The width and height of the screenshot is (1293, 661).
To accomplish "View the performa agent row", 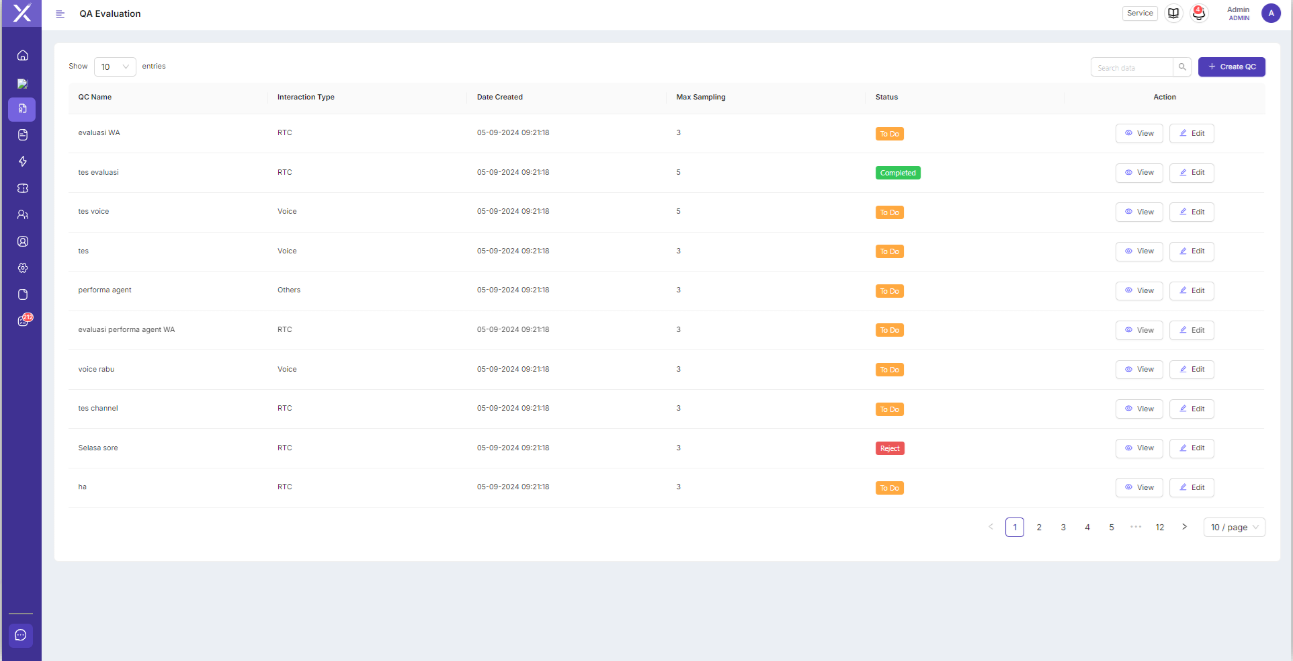I will click(x=1139, y=290).
